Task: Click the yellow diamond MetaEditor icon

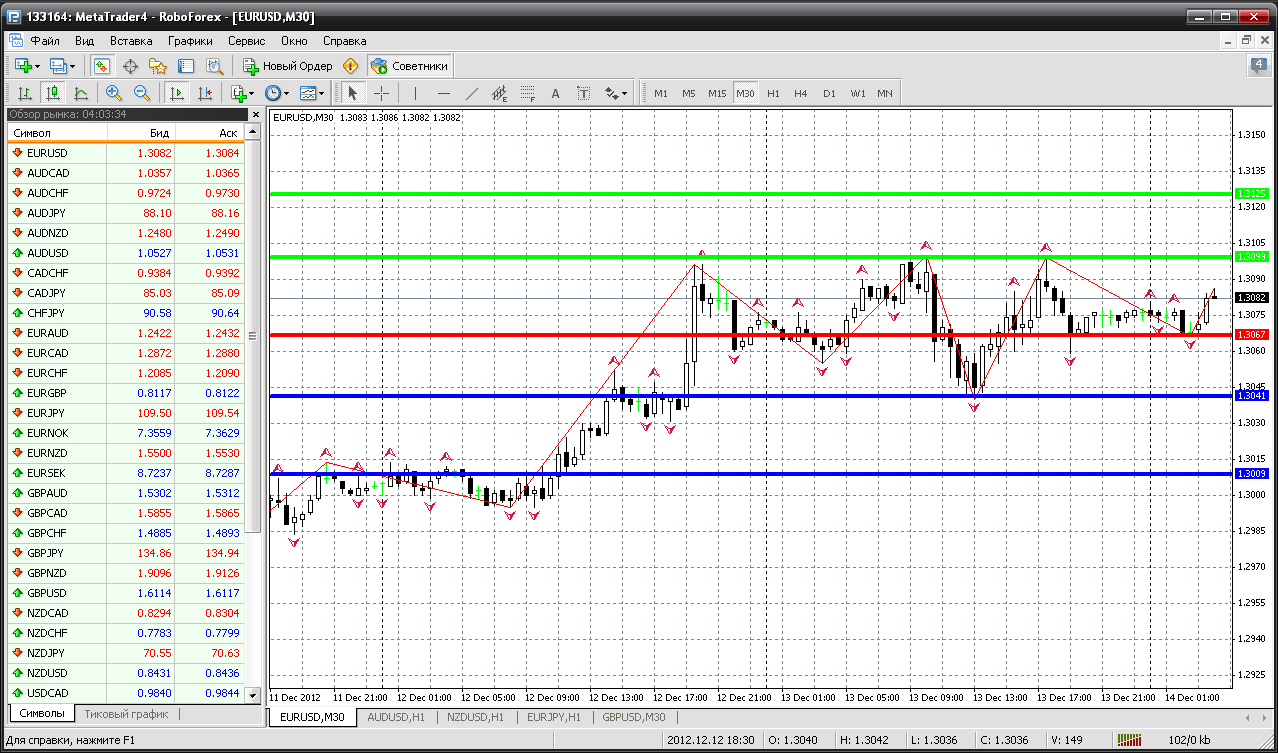Action: click(x=351, y=66)
